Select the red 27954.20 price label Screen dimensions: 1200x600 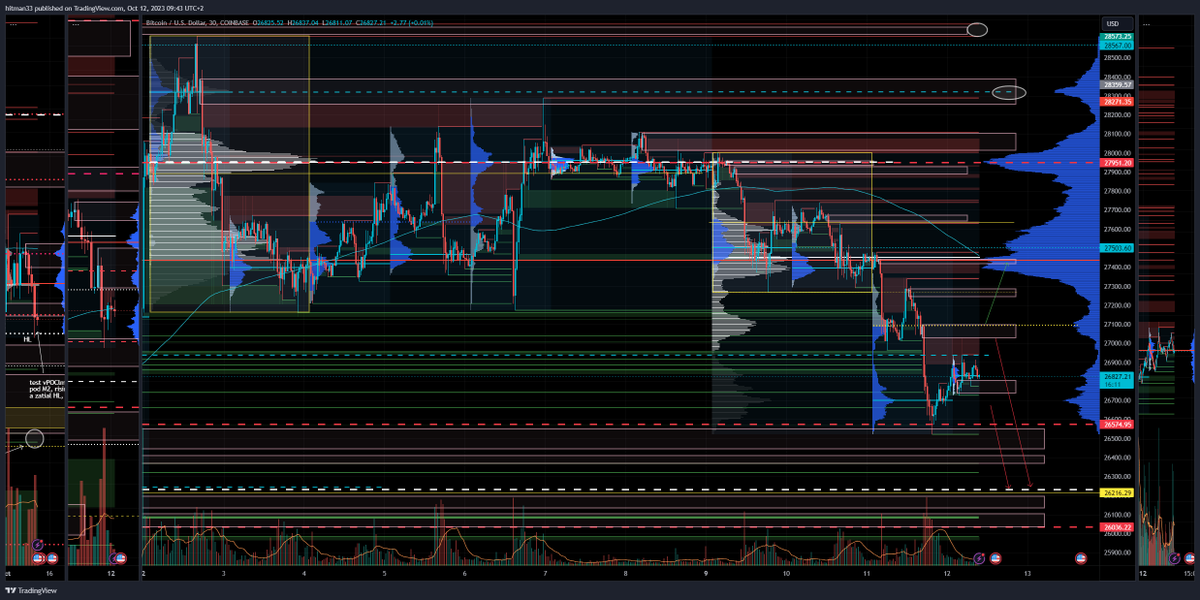(x=1117, y=162)
